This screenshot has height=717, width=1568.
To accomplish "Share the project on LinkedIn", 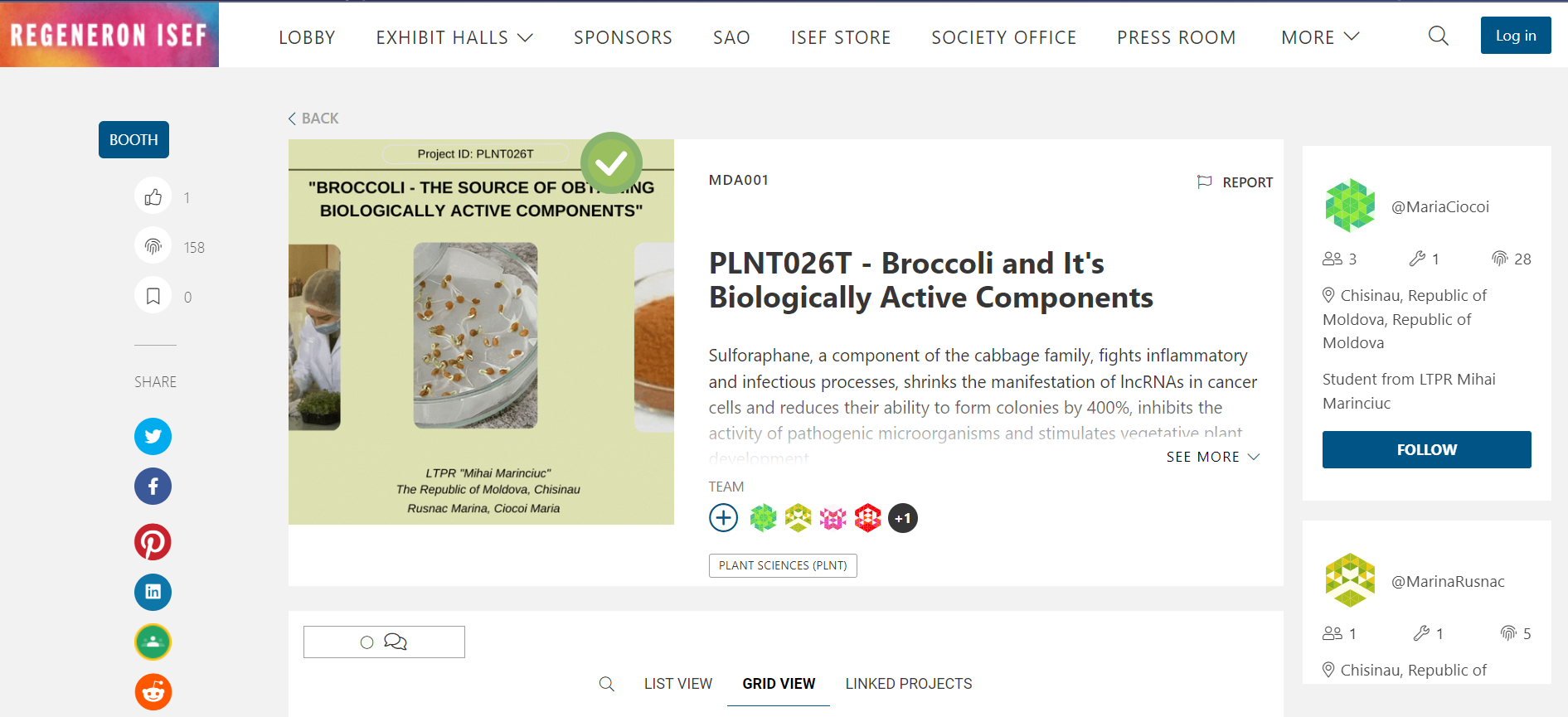I will (x=153, y=592).
